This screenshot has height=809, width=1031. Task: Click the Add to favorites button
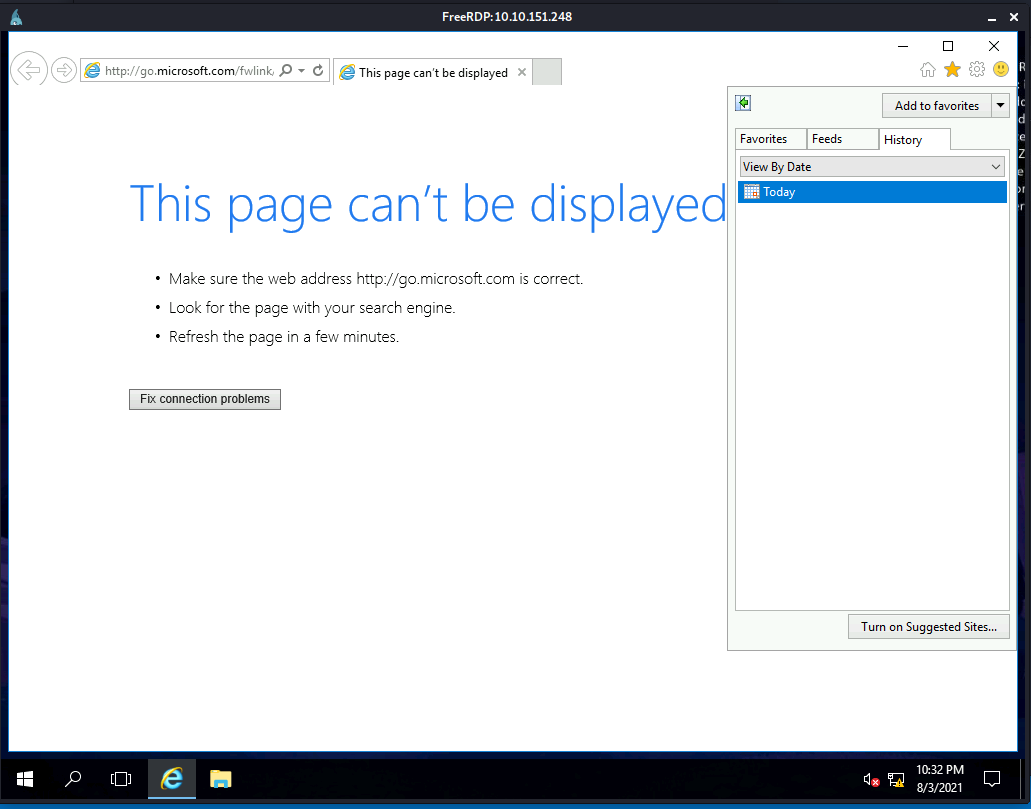click(936, 105)
